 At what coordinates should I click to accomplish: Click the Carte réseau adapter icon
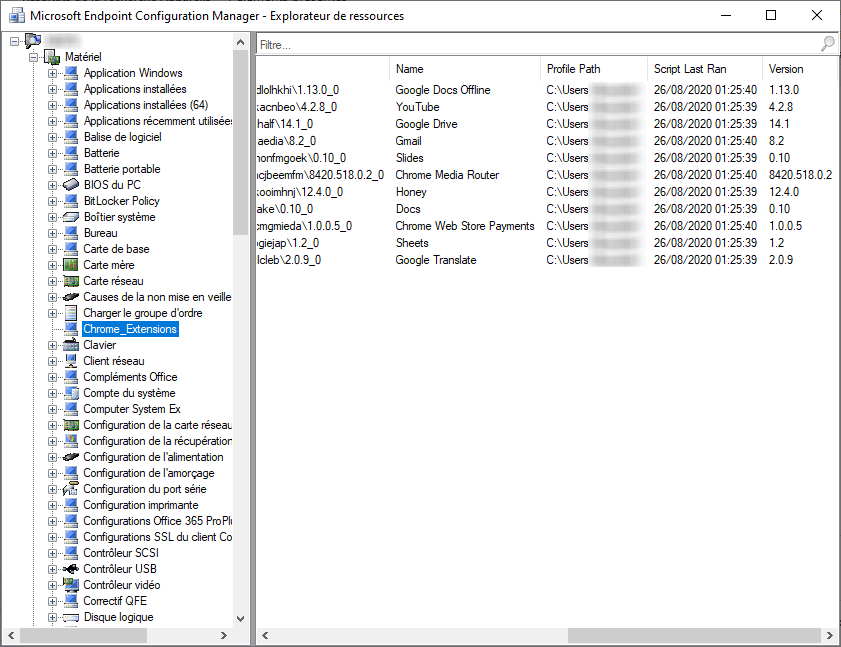(71, 281)
